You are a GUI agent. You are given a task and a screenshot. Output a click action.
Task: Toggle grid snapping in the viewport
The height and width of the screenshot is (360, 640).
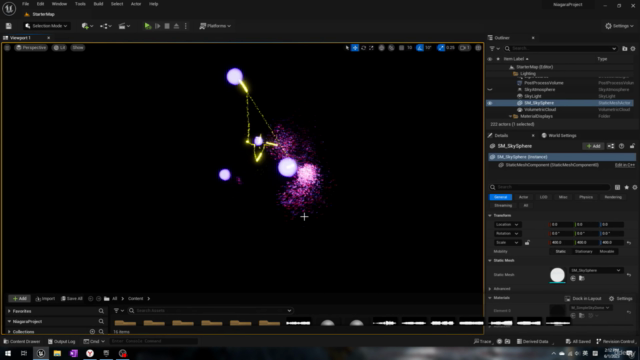tap(401, 48)
